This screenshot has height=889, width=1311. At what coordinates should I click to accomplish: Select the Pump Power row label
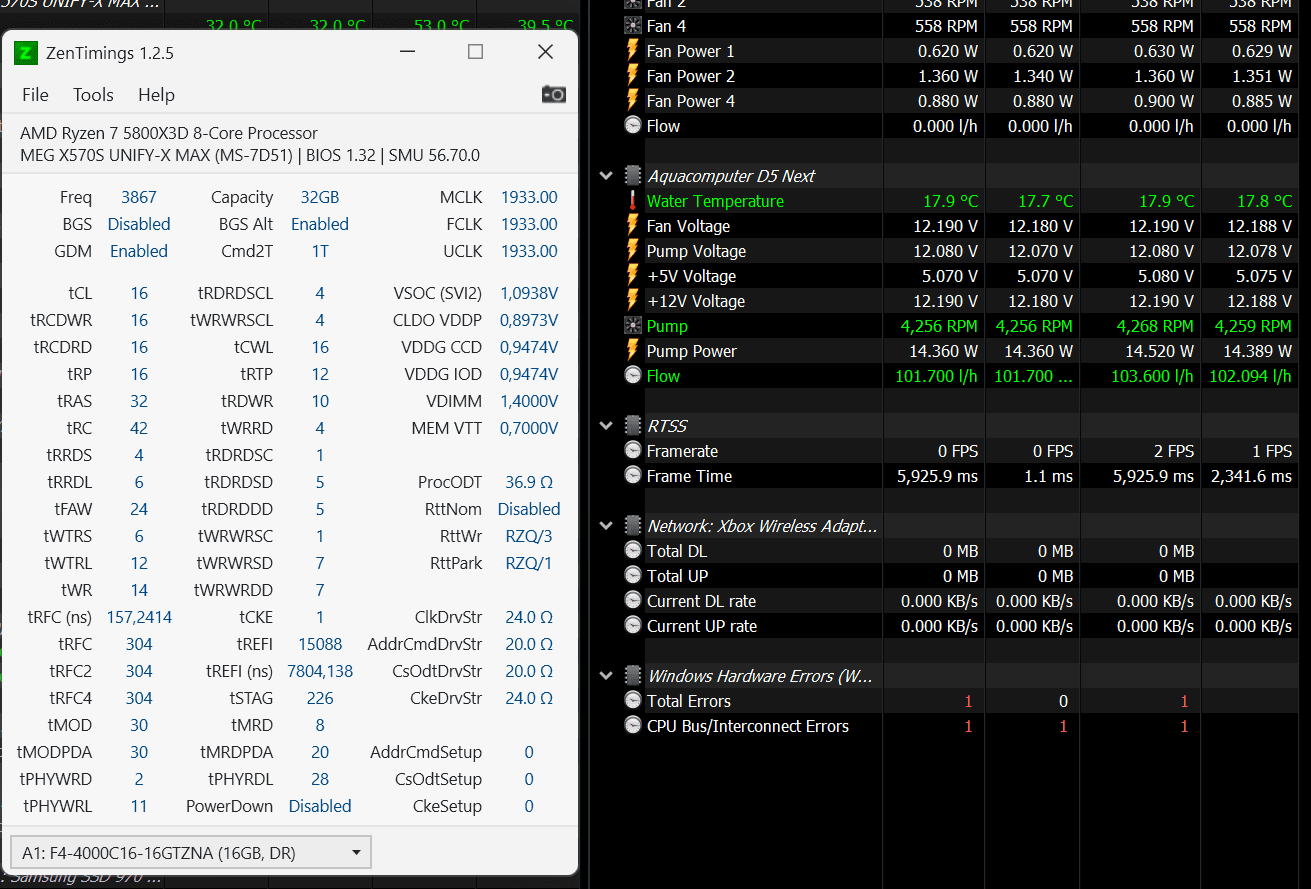tap(691, 351)
